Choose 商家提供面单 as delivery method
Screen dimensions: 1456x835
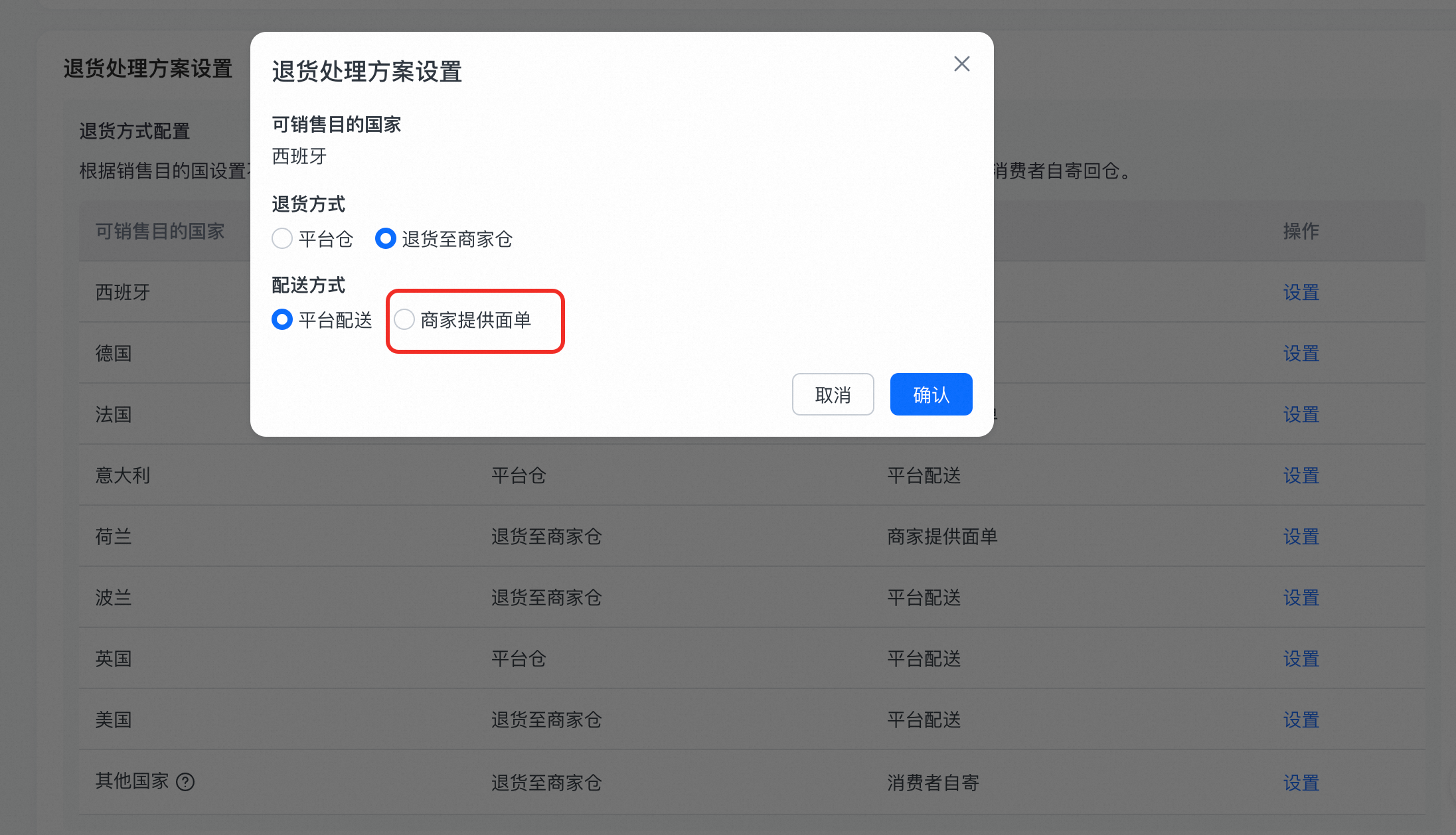[404, 319]
